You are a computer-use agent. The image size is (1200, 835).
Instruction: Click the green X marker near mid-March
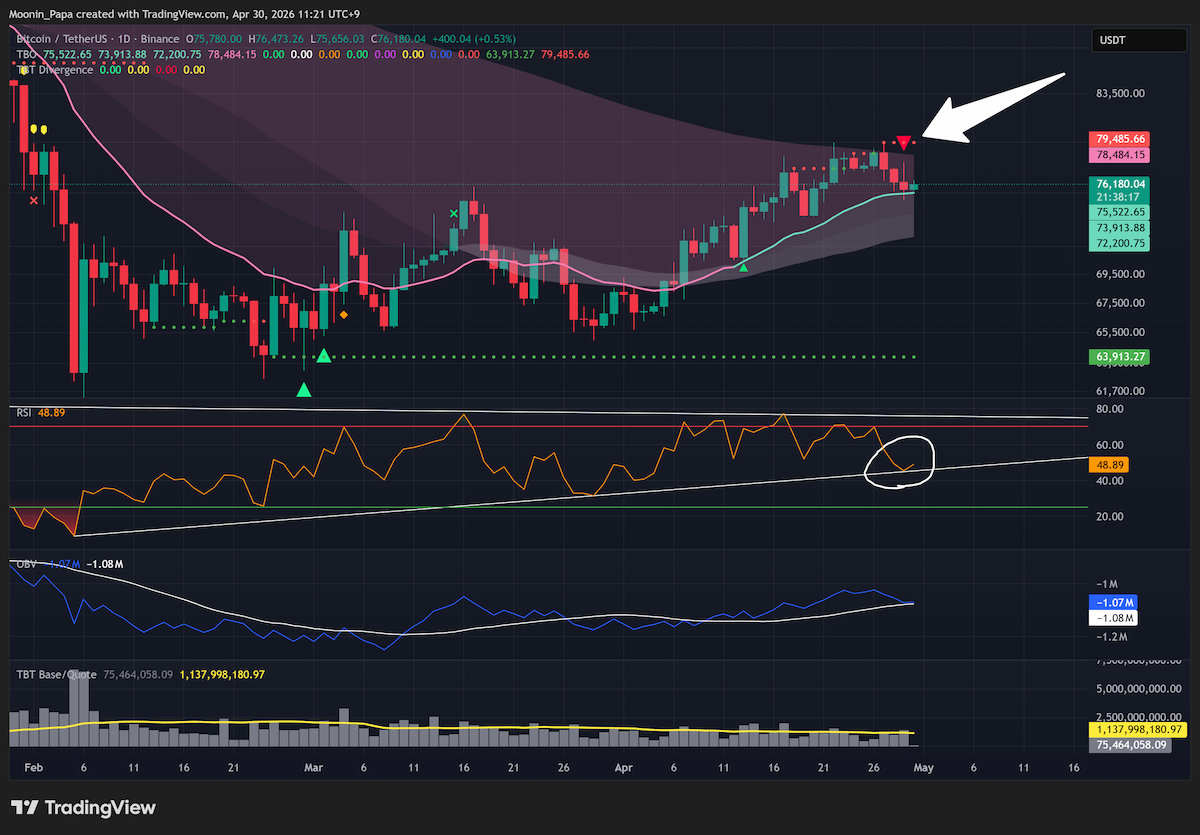(x=454, y=213)
